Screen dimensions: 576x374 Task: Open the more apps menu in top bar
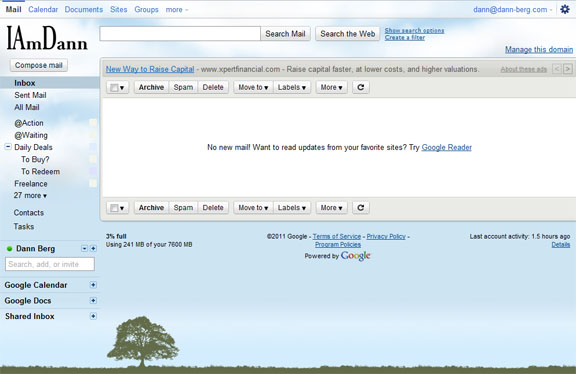(x=177, y=10)
